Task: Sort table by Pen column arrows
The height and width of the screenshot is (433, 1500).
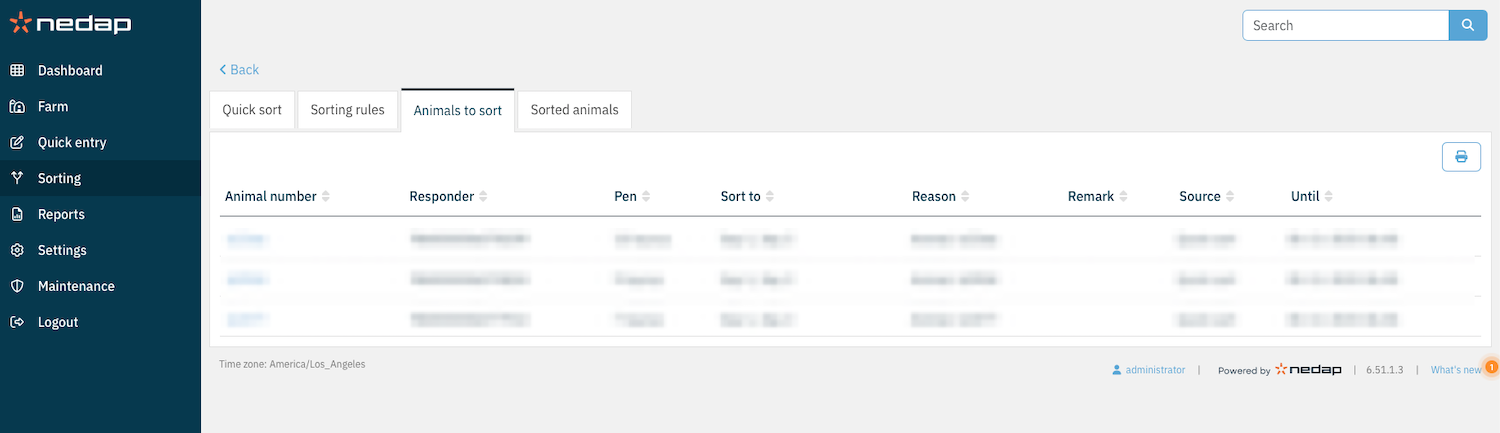Action: 646,197
